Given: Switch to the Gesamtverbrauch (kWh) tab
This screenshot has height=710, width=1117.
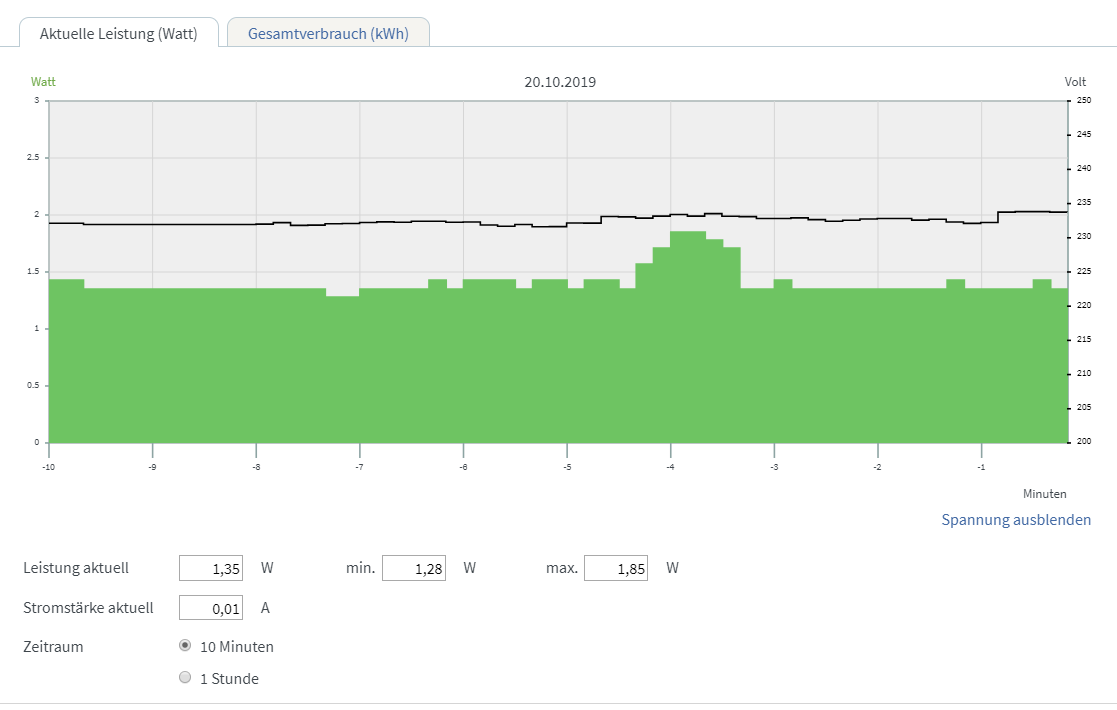Looking at the screenshot, I should (x=328, y=33).
